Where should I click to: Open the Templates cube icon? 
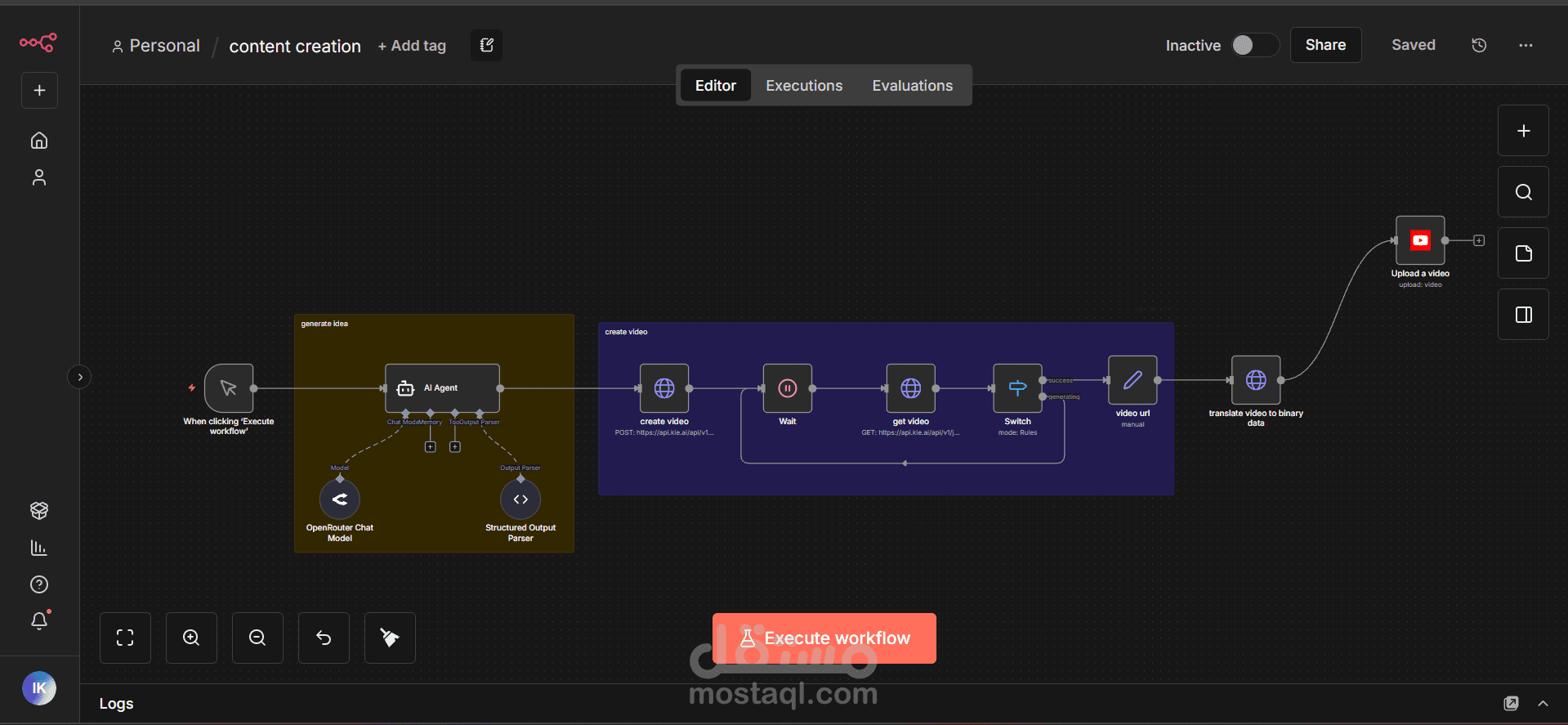pyautogui.click(x=39, y=511)
